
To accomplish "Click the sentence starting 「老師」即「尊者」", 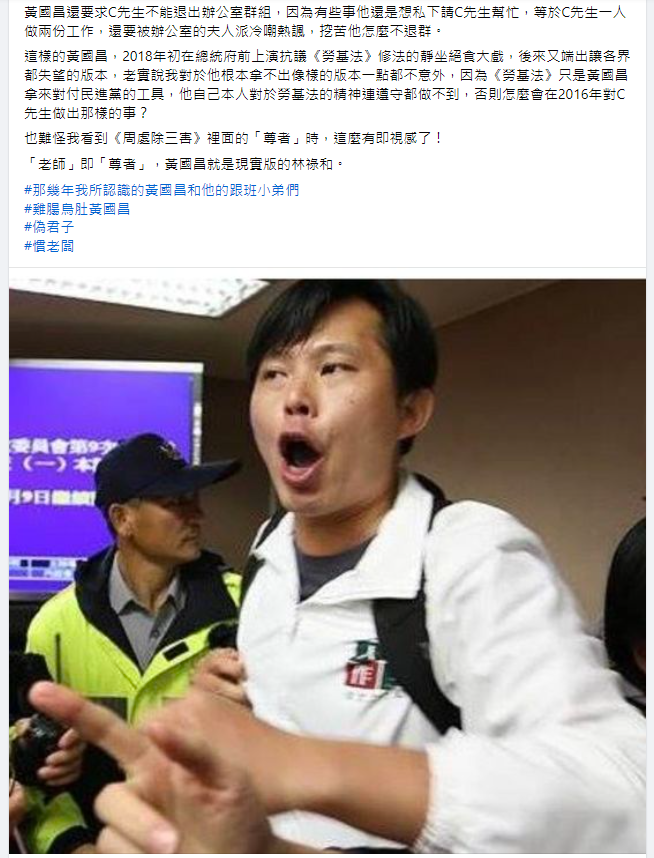I will click(184, 164).
